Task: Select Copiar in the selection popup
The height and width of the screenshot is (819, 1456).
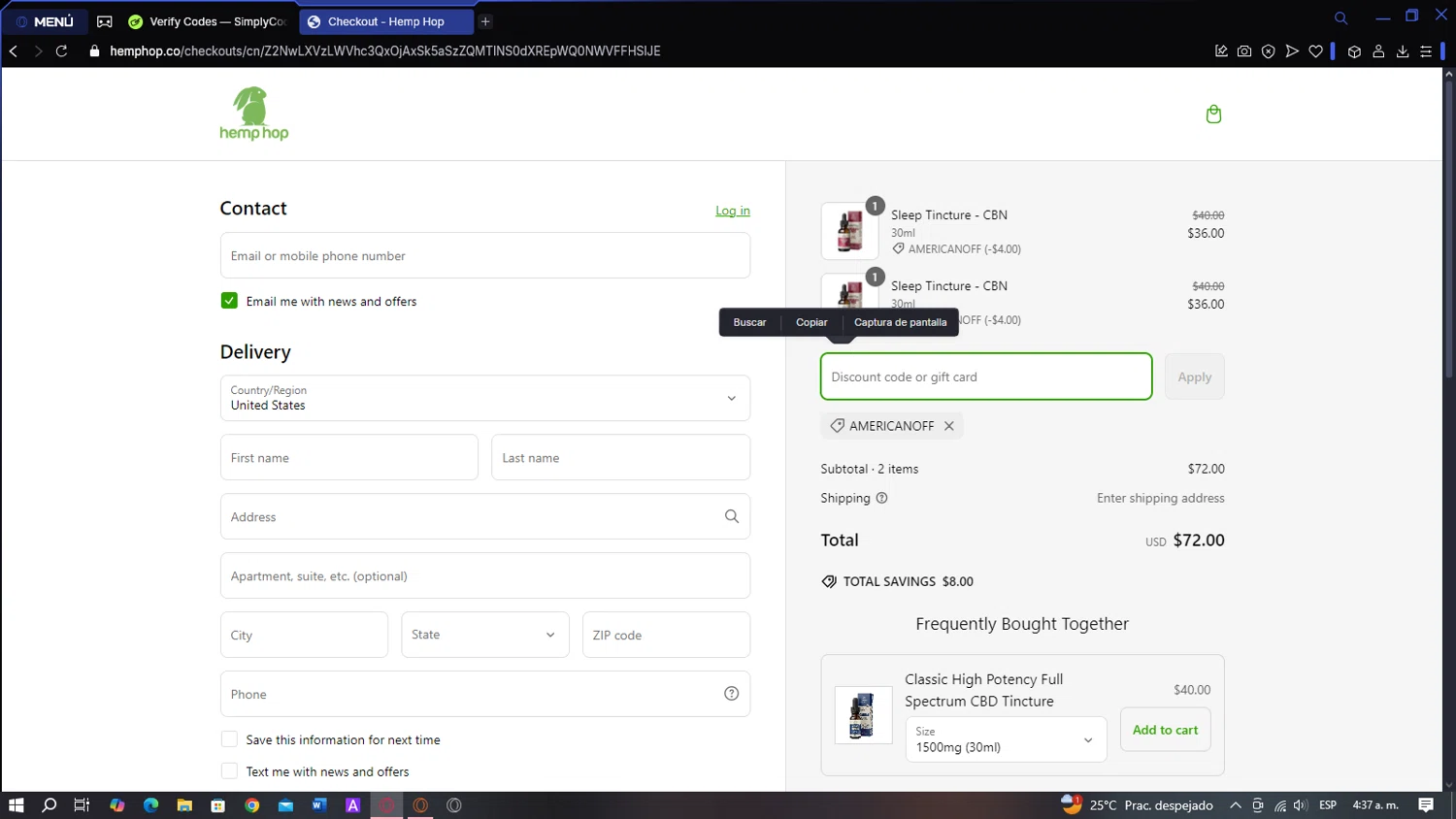Action: click(811, 322)
